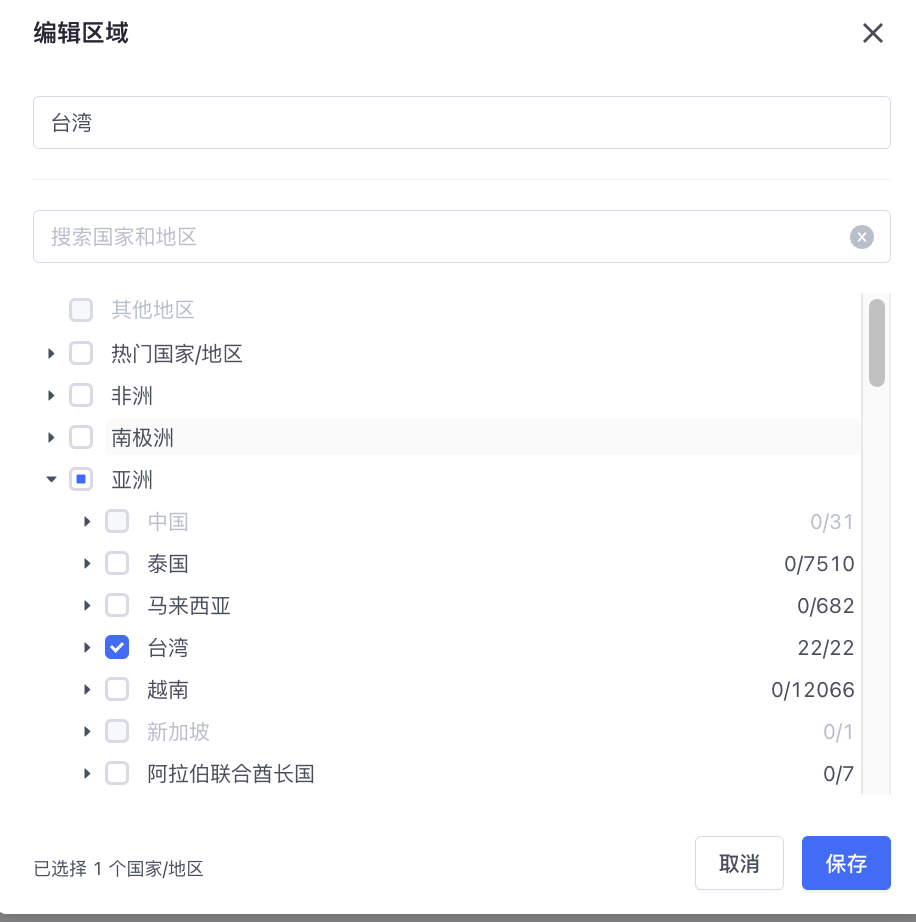The image size is (916, 922).
Task: Expand the 泰国 sub-regions arrow
Action: tap(87, 564)
